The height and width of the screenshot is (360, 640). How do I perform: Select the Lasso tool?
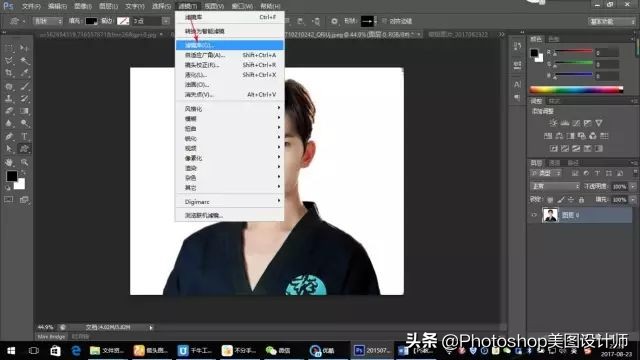click(9, 61)
